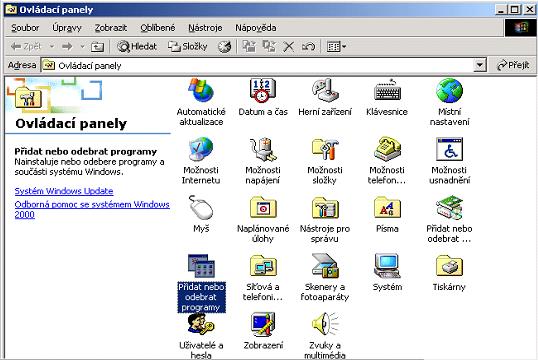Image resolution: width=538 pixels, height=360 pixels.
Task: Open the Nápověda menu
Action: 256,27
